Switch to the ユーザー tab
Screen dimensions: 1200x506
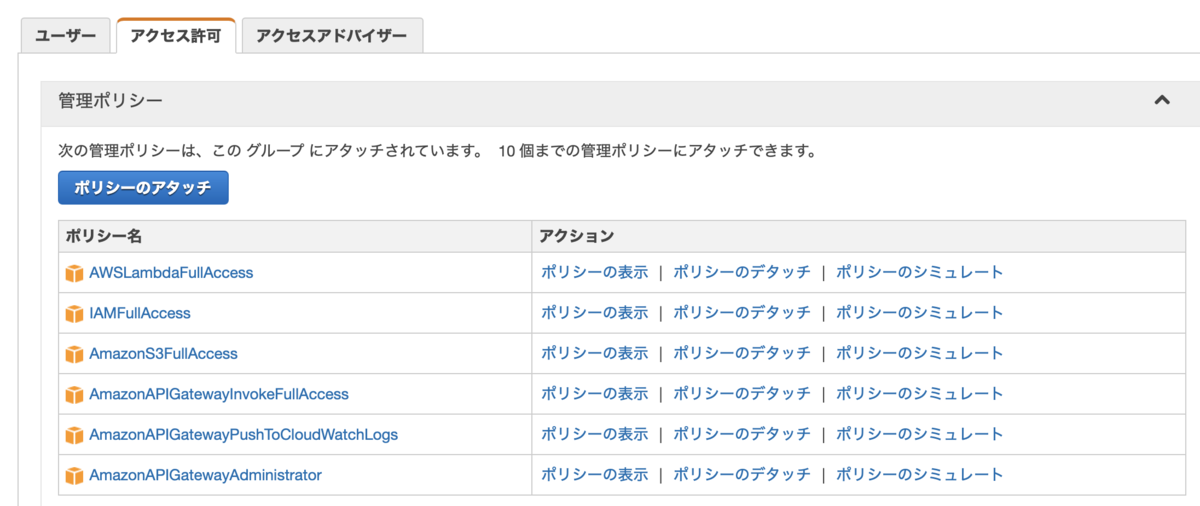click(x=65, y=36)
